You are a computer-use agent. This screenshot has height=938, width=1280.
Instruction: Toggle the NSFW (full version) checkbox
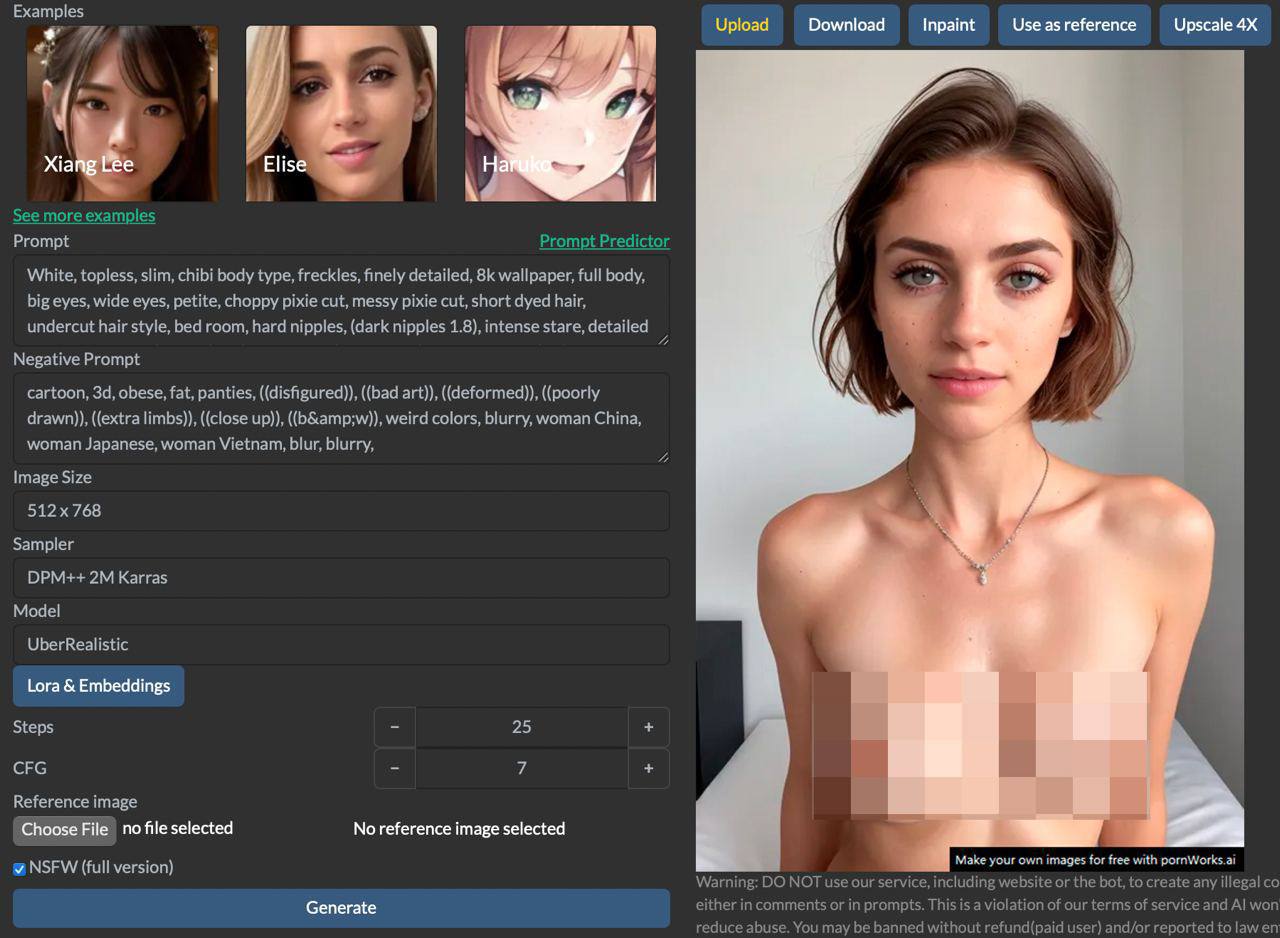[19, 869]
